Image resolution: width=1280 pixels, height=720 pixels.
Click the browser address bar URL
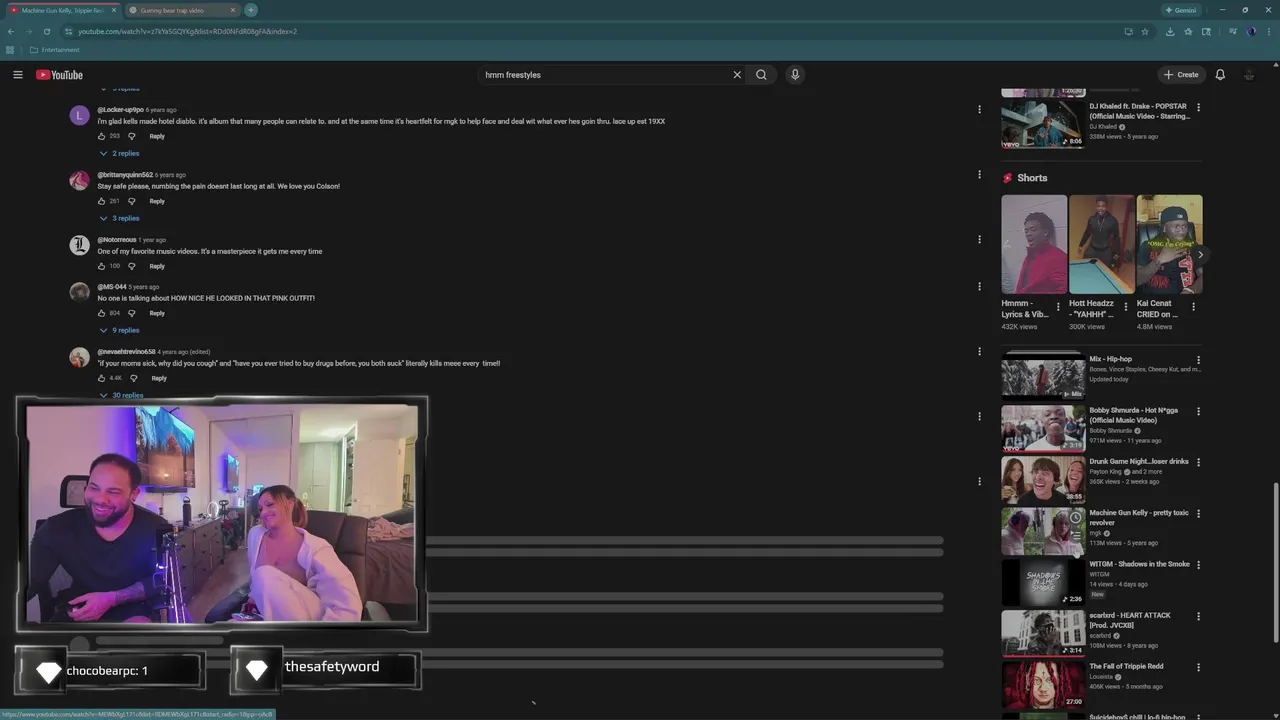(188, 31)
